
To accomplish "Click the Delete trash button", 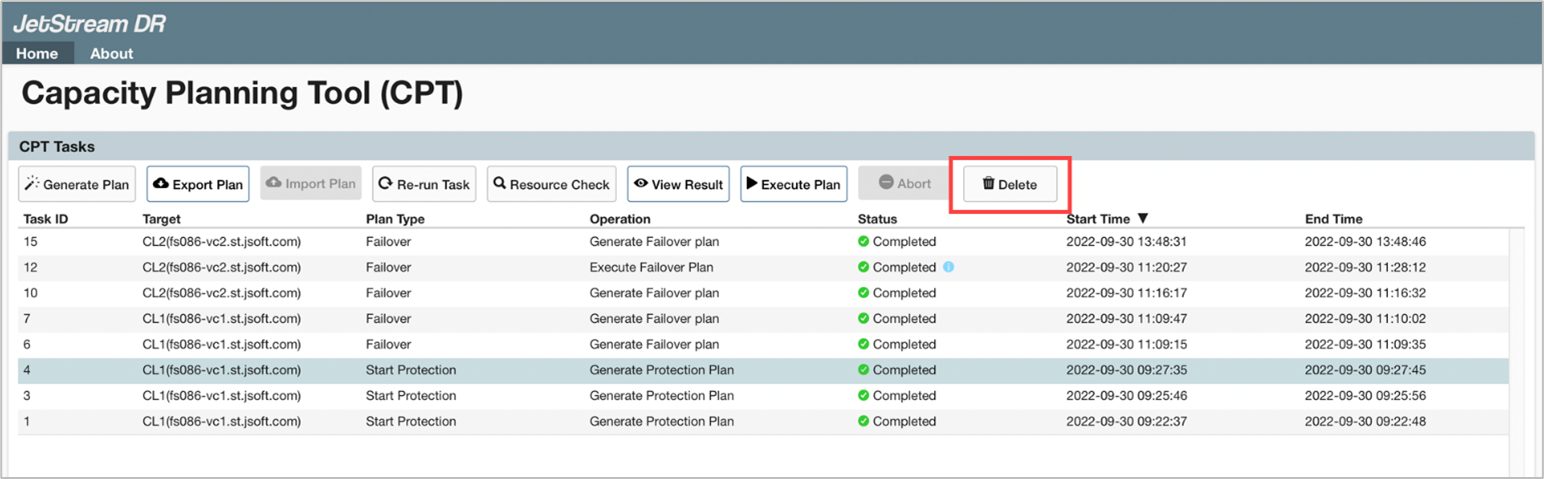I will point(1010,184).
